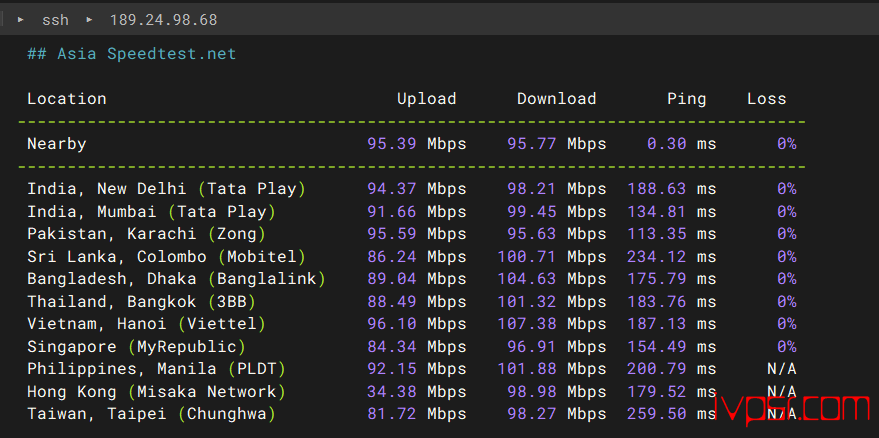This screenshot has height=438, width=879.
Task: Select Mumbai download value 99.45
Action: coord(531,211)
